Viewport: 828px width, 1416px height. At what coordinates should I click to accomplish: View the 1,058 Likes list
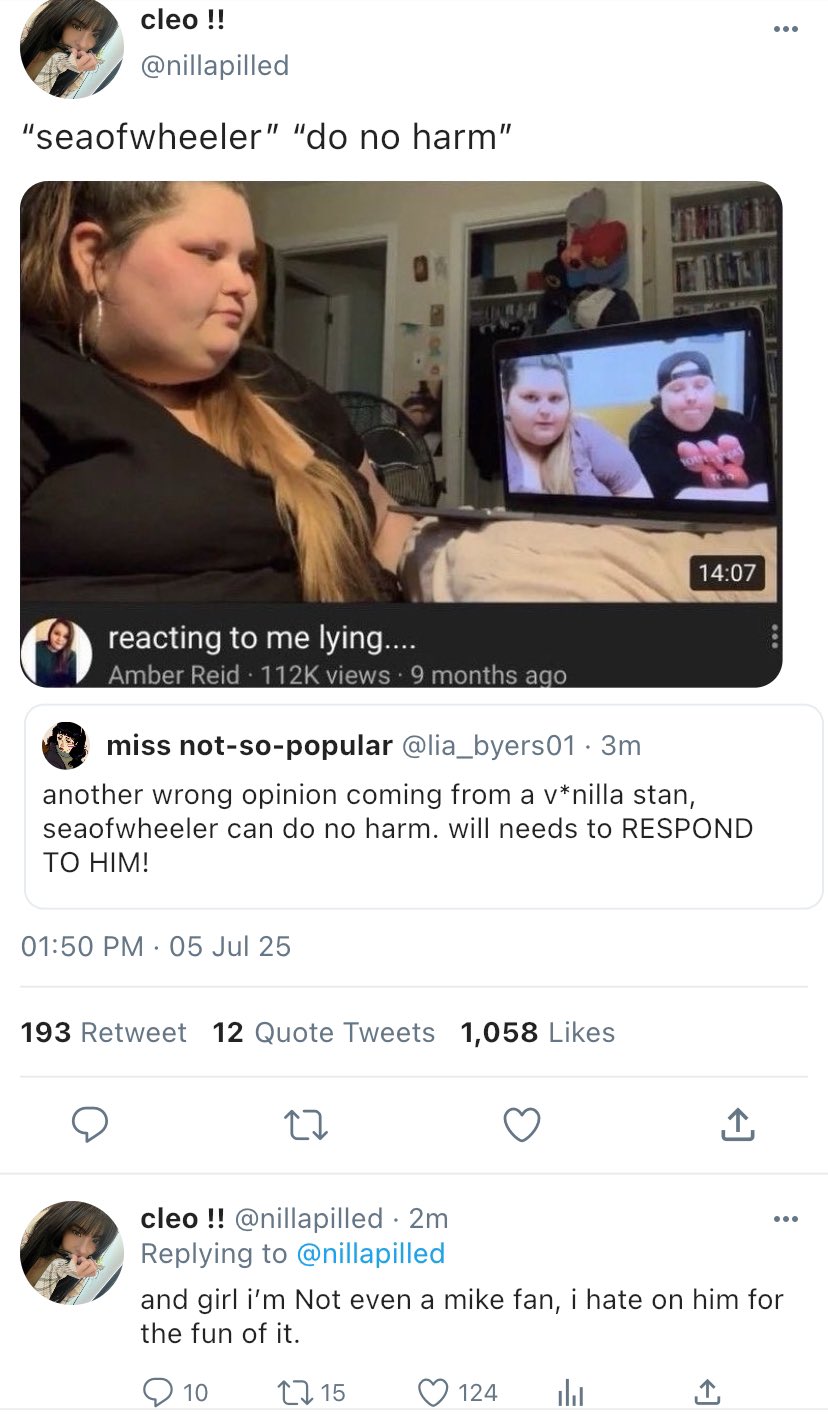pyautogui.click(x=537, y=1032)
